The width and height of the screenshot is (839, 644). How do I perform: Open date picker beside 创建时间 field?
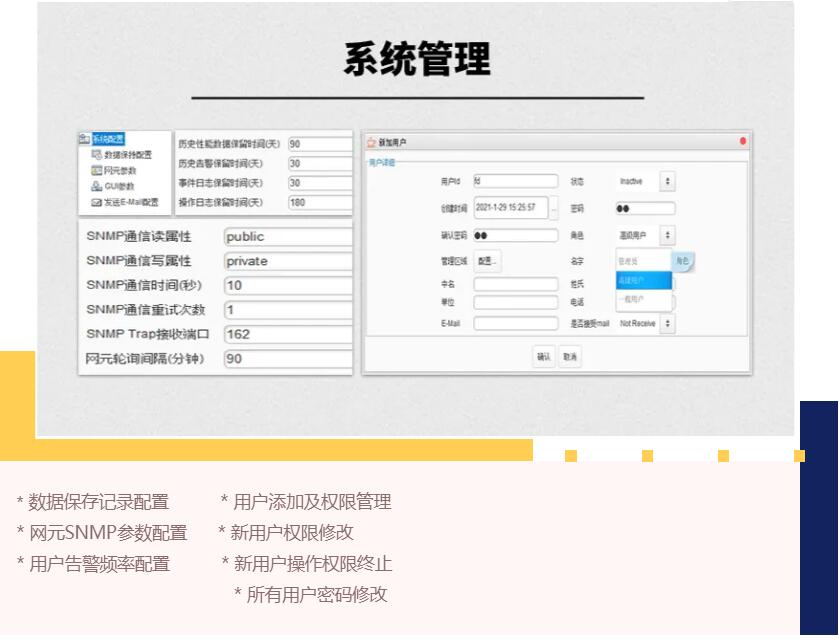554,209
